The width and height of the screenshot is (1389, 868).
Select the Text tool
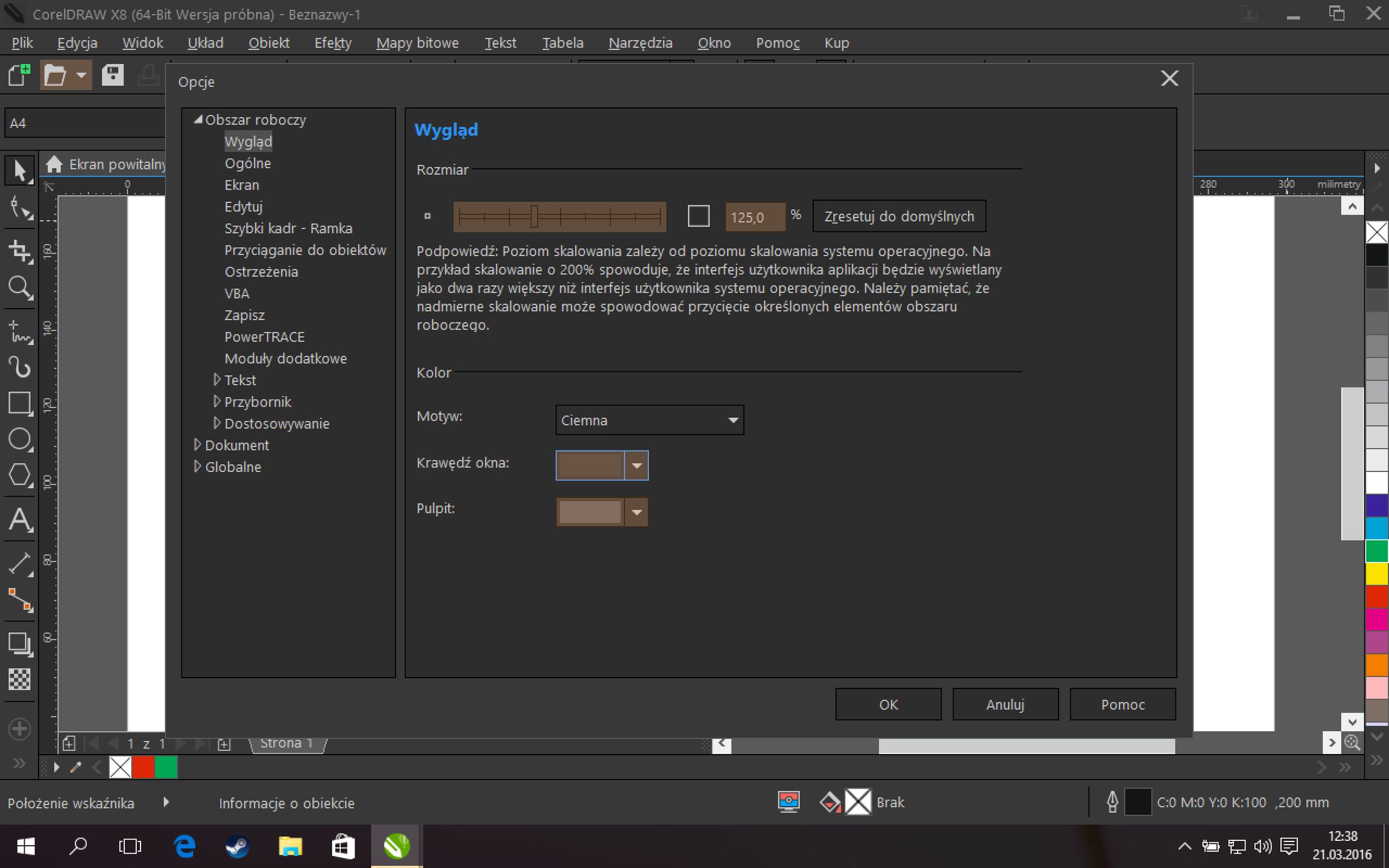(19, 520)
